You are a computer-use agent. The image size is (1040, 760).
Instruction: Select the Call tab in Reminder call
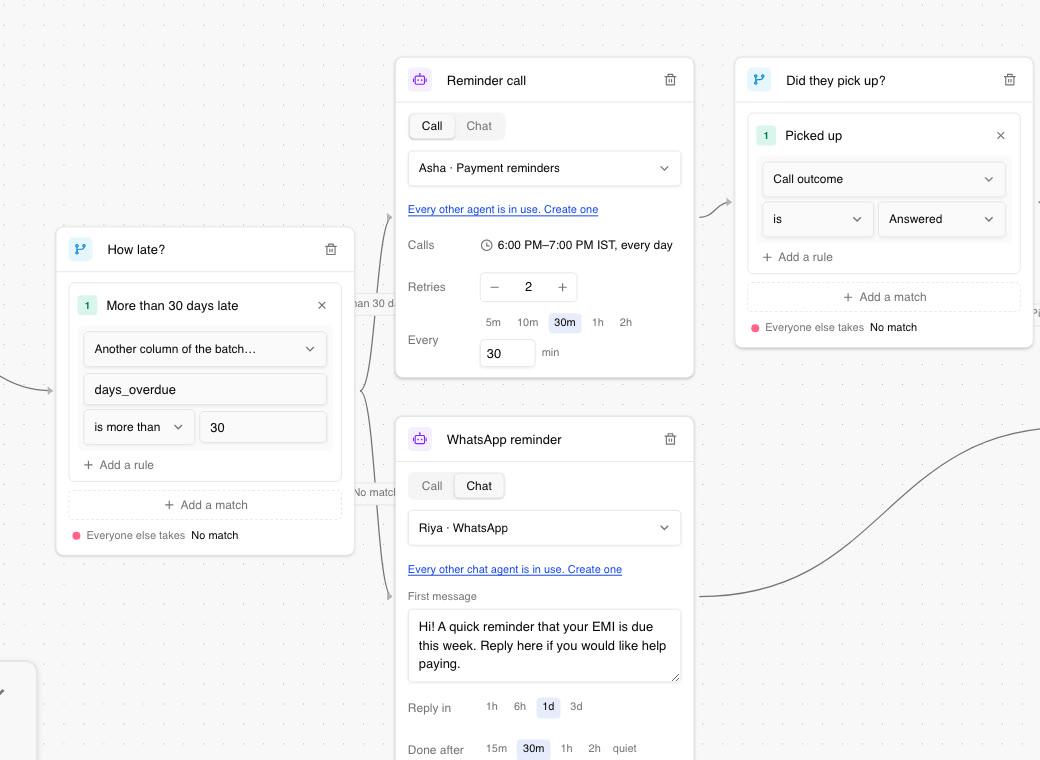[x=432, y=126]
